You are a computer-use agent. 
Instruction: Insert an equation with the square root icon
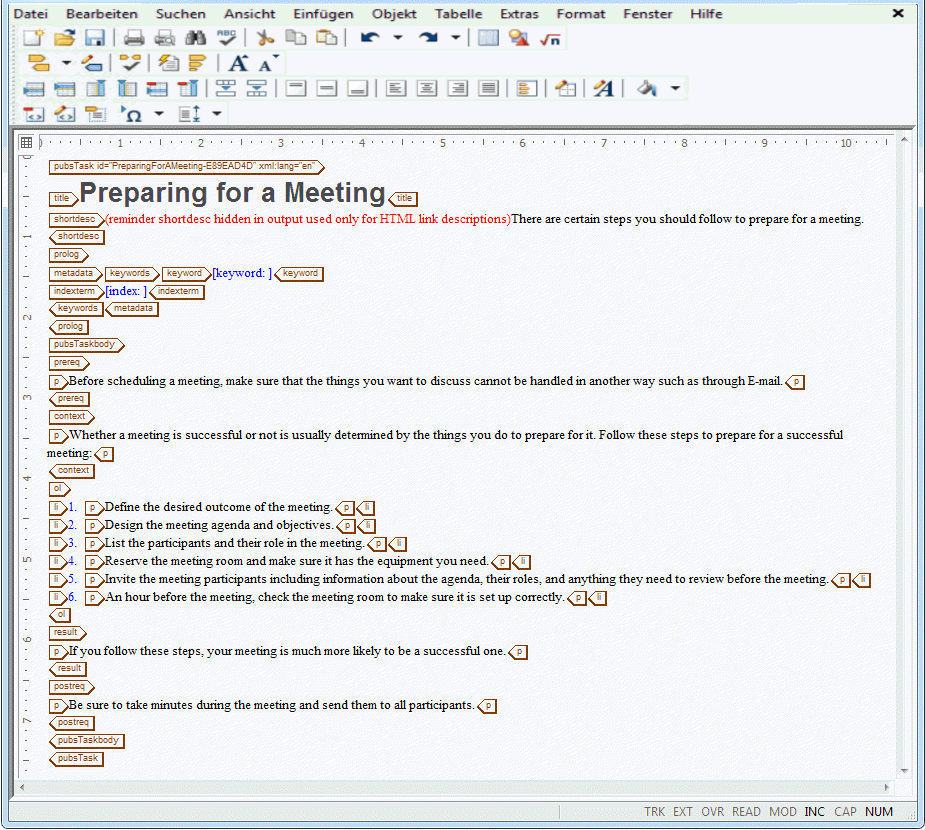pos(550,38)
